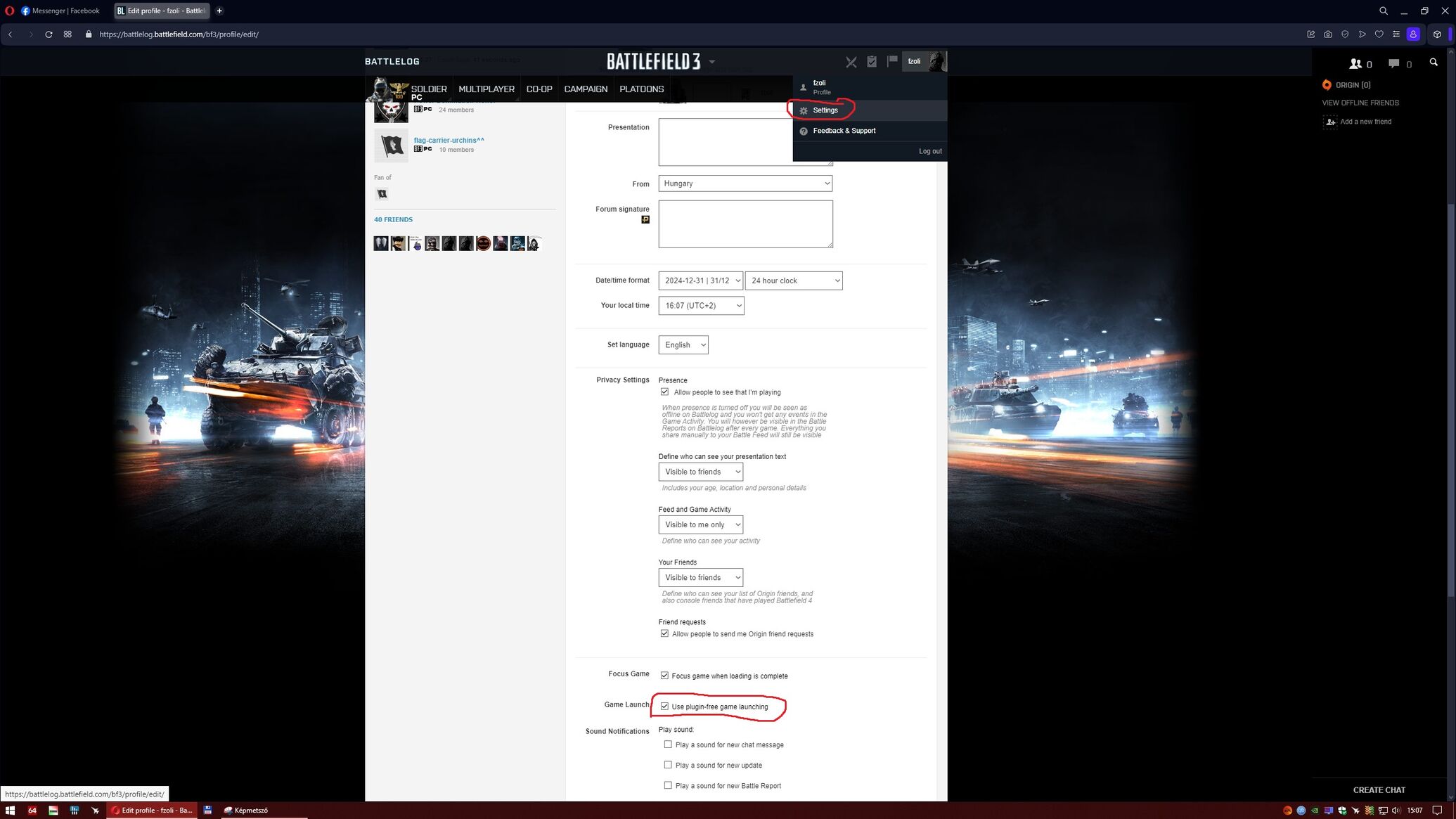Viewport: 1456px width, 819px height.
Task: Open the From country dropdown
Action: tap(745, 183)
